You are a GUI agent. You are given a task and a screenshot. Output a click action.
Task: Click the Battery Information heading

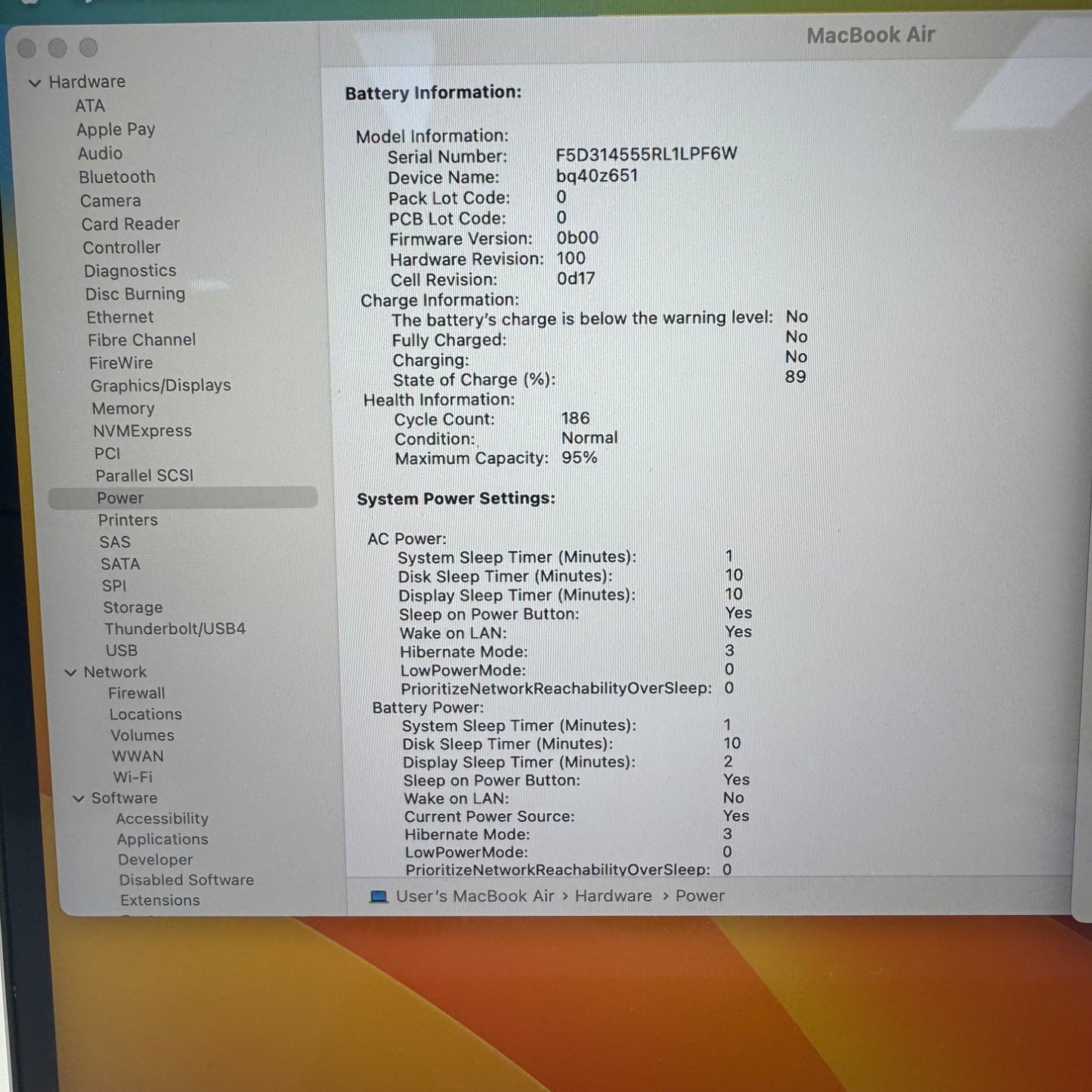(434, 93)
